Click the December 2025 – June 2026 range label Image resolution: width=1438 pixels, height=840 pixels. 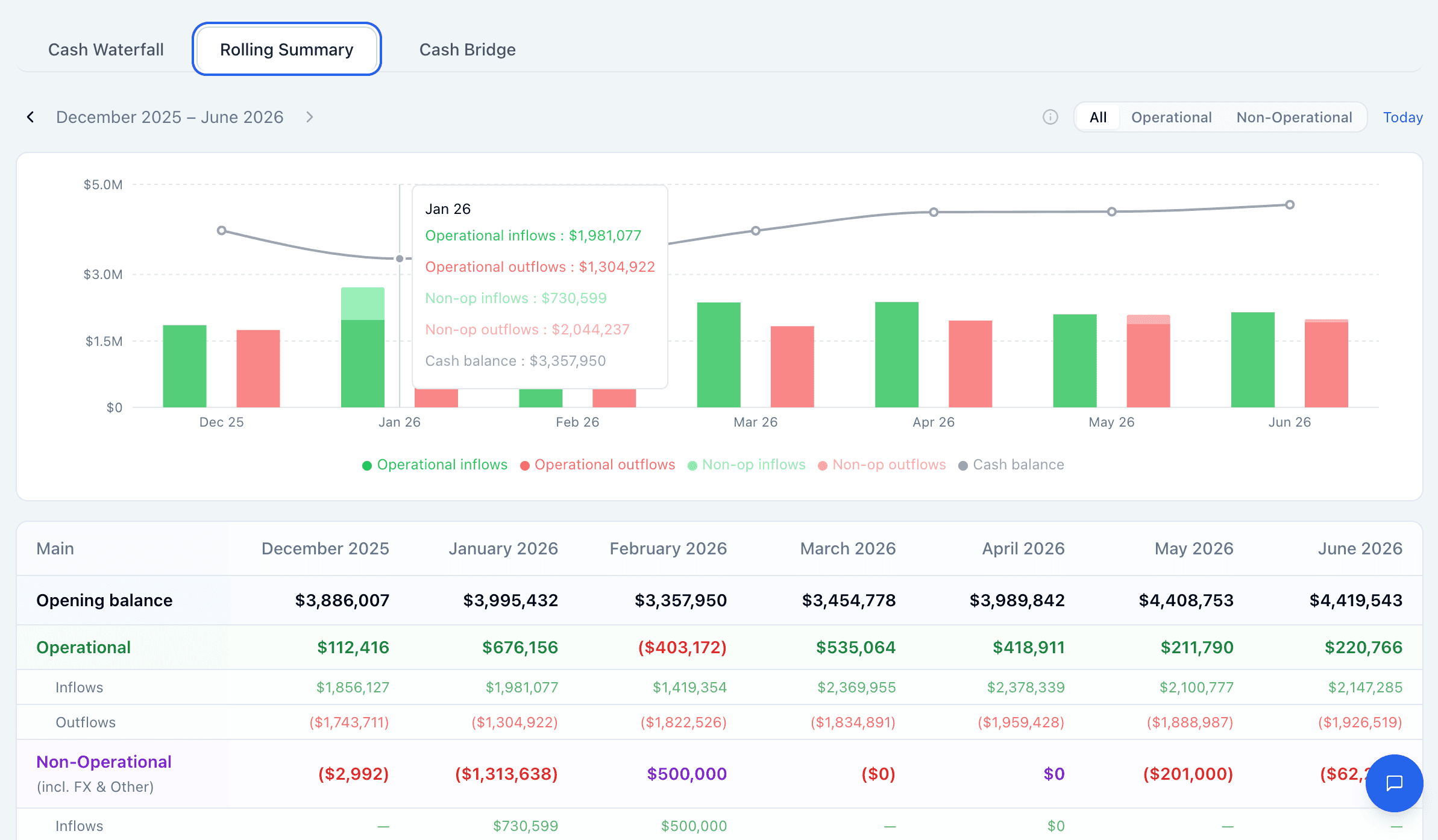pos(170,117)
